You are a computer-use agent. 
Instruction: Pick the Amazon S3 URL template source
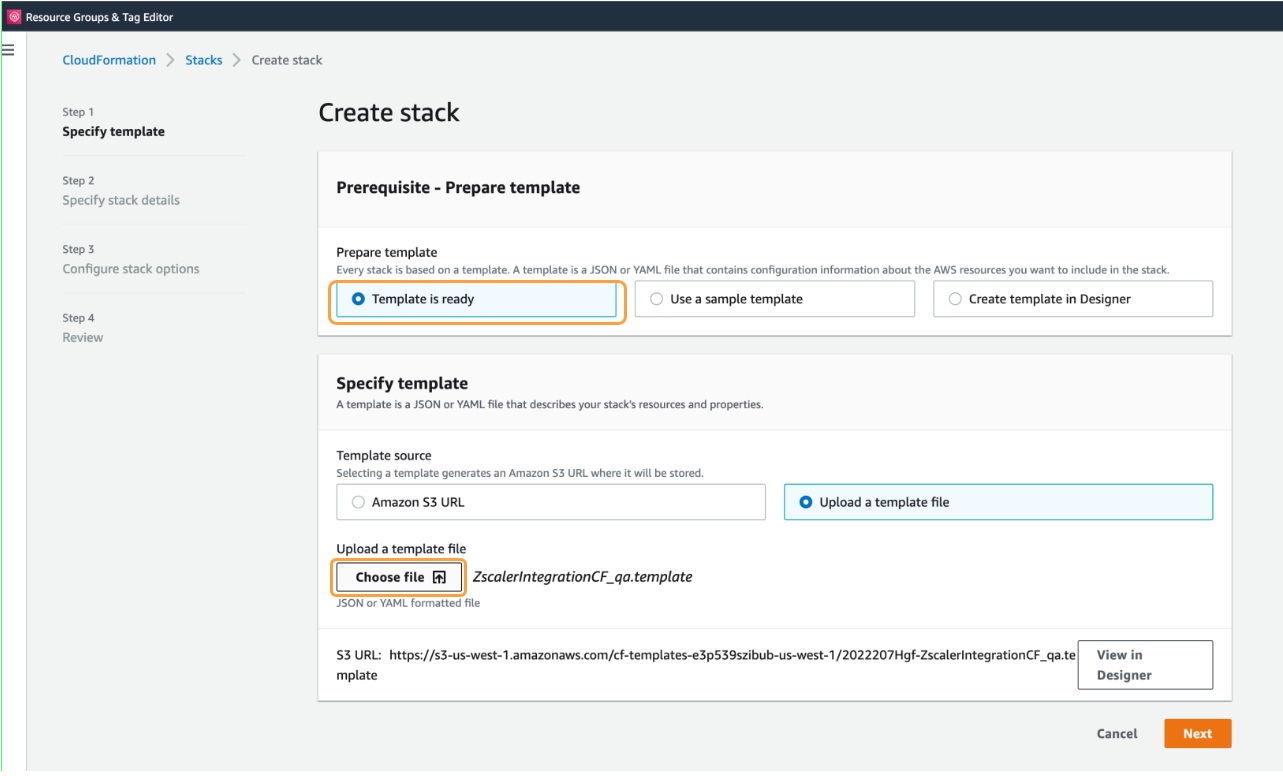(358, 502)
